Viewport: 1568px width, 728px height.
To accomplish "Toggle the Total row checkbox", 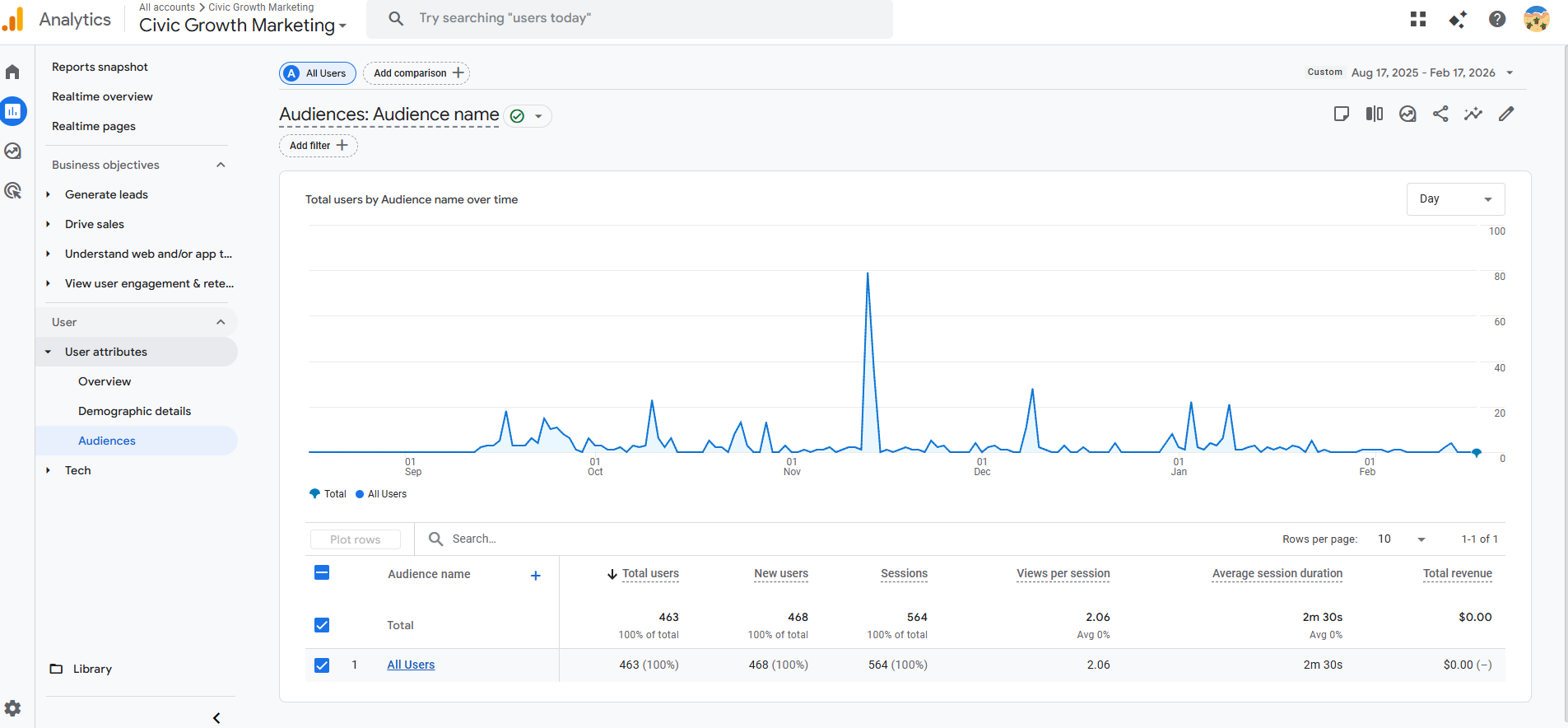I will (x=322, y=625).
